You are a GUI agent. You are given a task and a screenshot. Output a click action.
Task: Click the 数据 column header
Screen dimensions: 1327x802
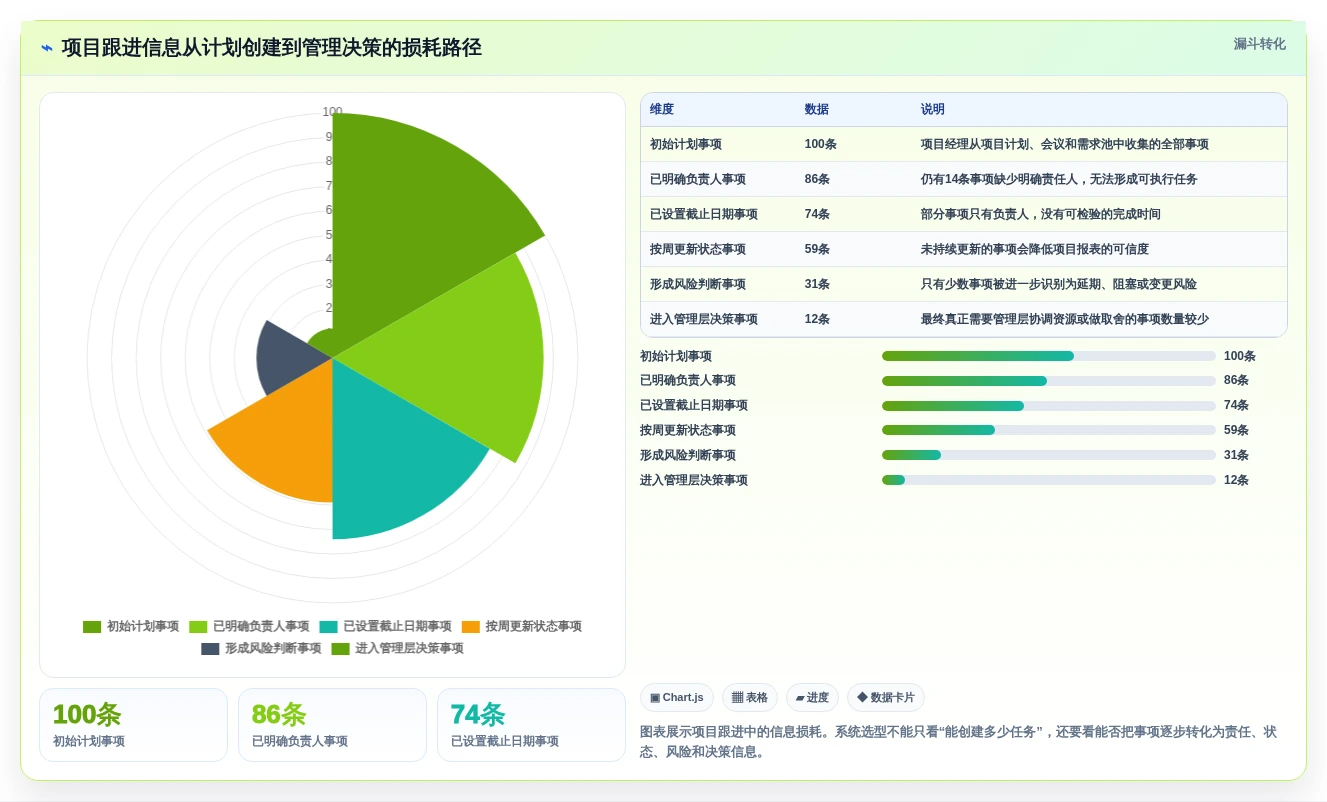click(817, 110)
